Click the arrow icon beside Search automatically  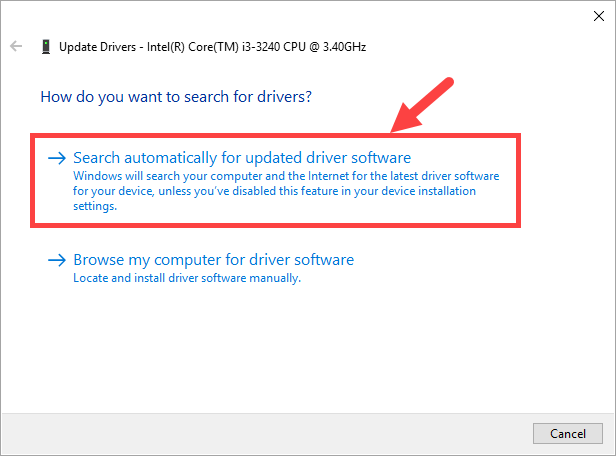57,158
